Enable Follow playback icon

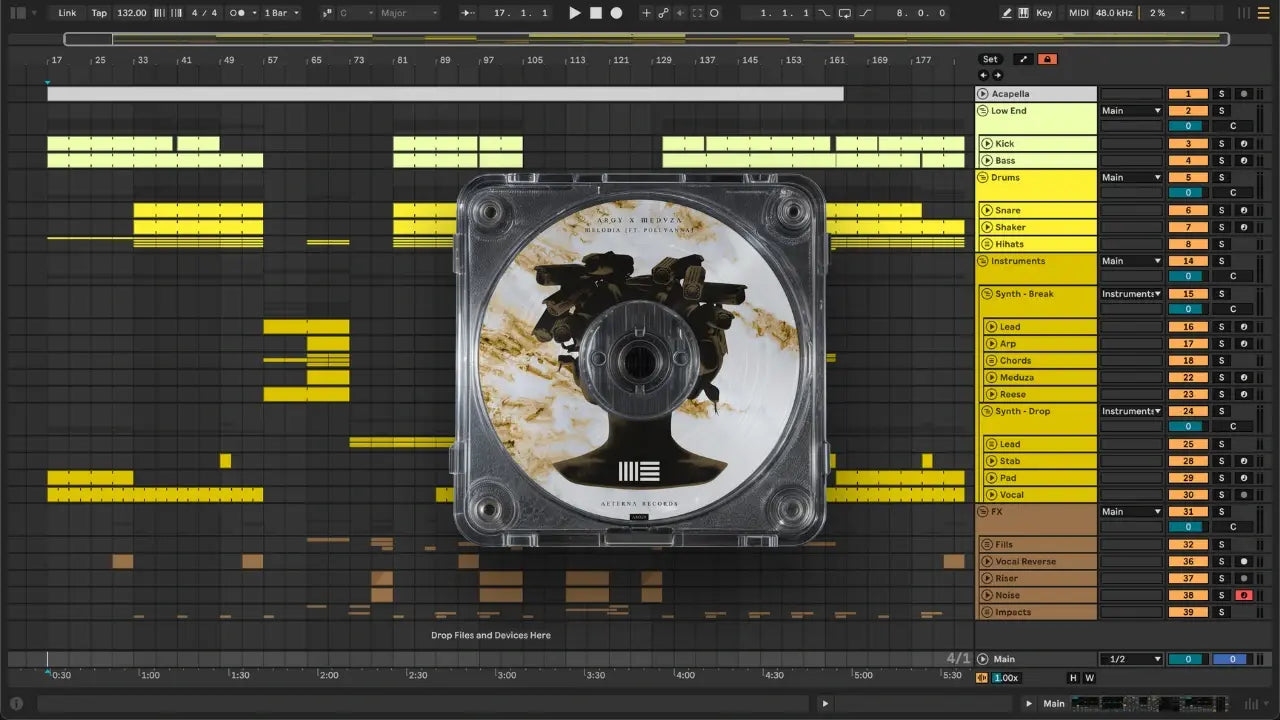point(469,13)
